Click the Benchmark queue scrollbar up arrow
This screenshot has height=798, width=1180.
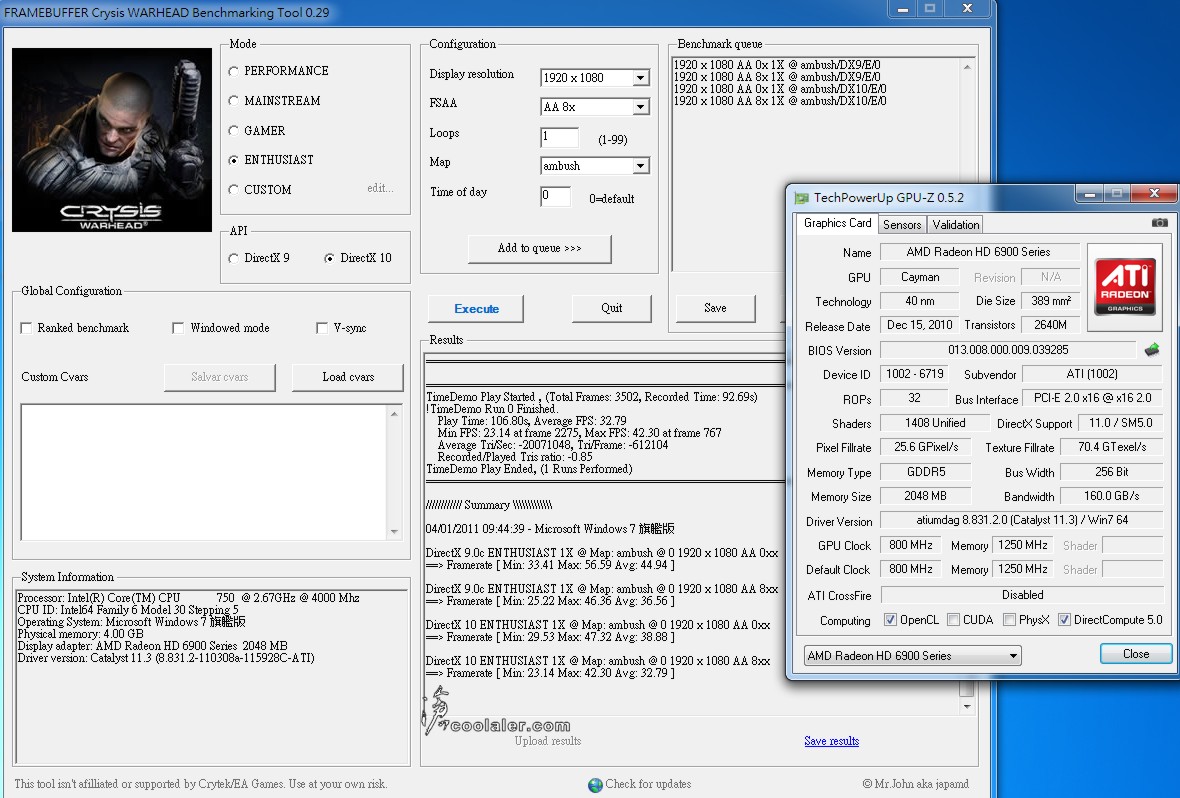(967, 67)
